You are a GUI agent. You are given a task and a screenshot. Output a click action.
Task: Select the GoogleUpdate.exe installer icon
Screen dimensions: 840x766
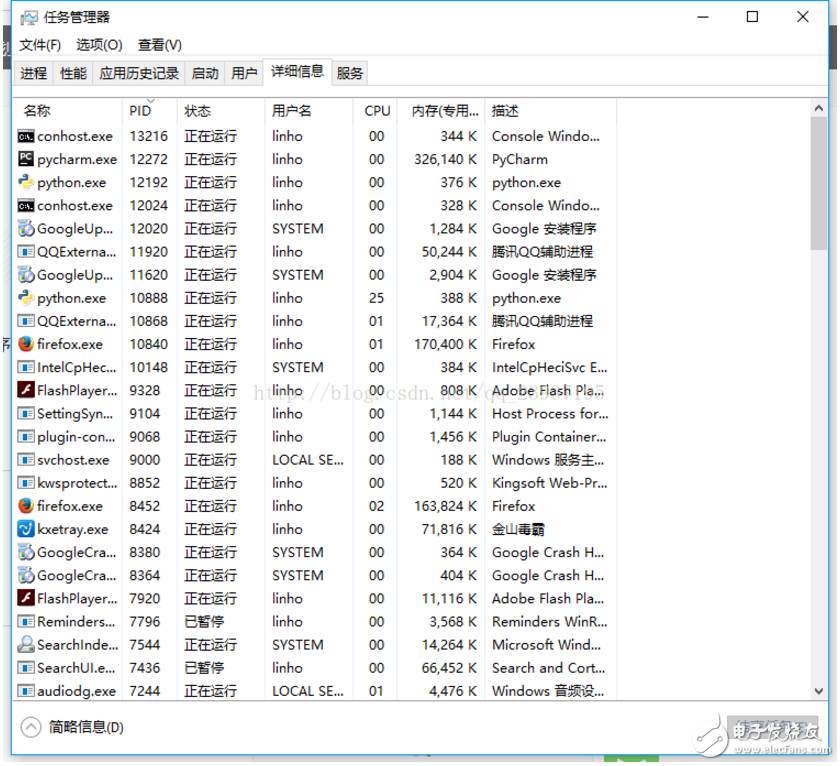click(x=25, y=228)
